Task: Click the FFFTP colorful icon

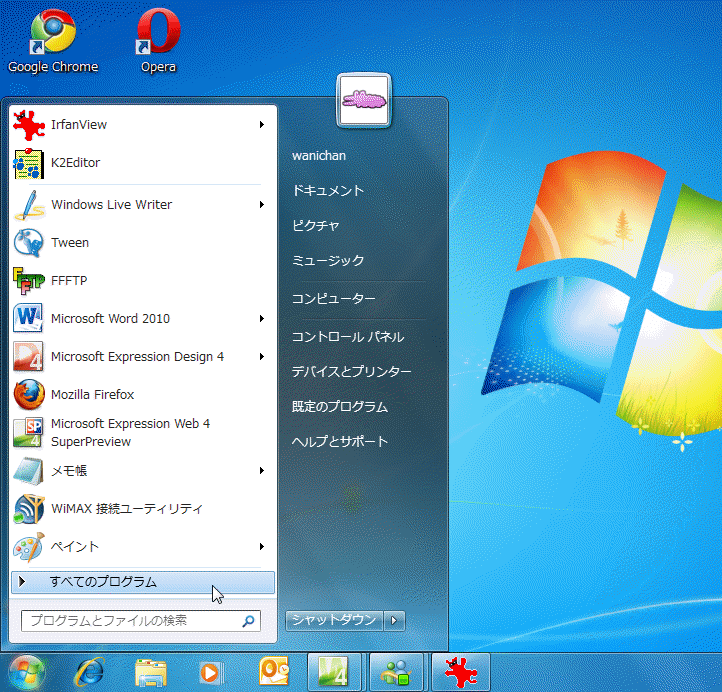Action: click(29, 280)
